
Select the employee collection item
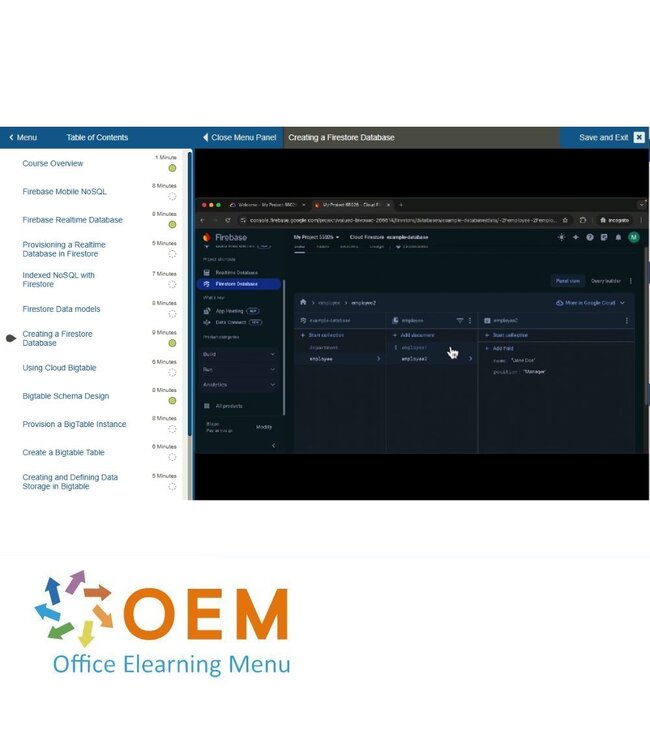pos(322,358)
